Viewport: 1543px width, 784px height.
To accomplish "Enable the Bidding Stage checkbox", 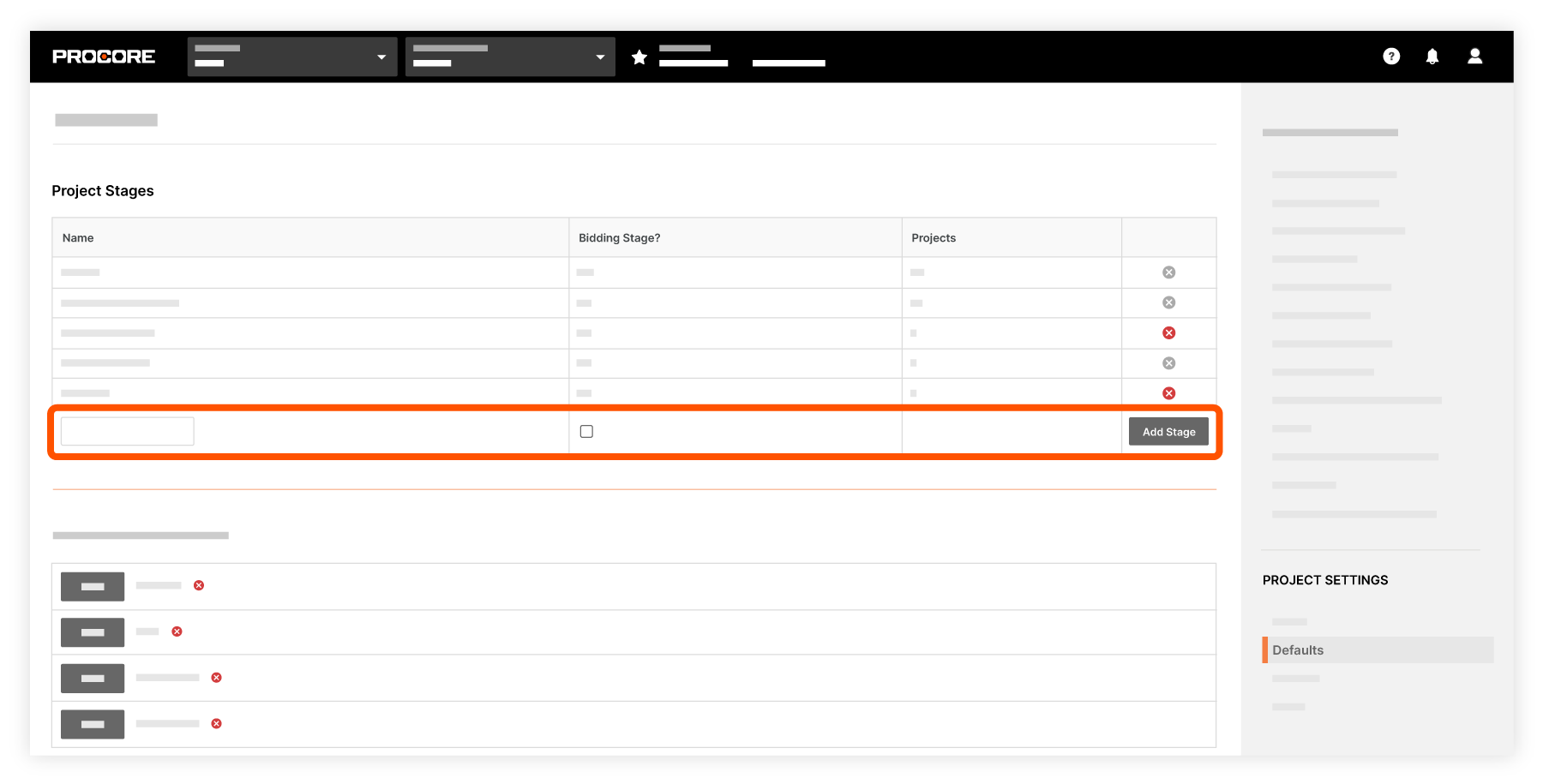I will pos(586,431).
